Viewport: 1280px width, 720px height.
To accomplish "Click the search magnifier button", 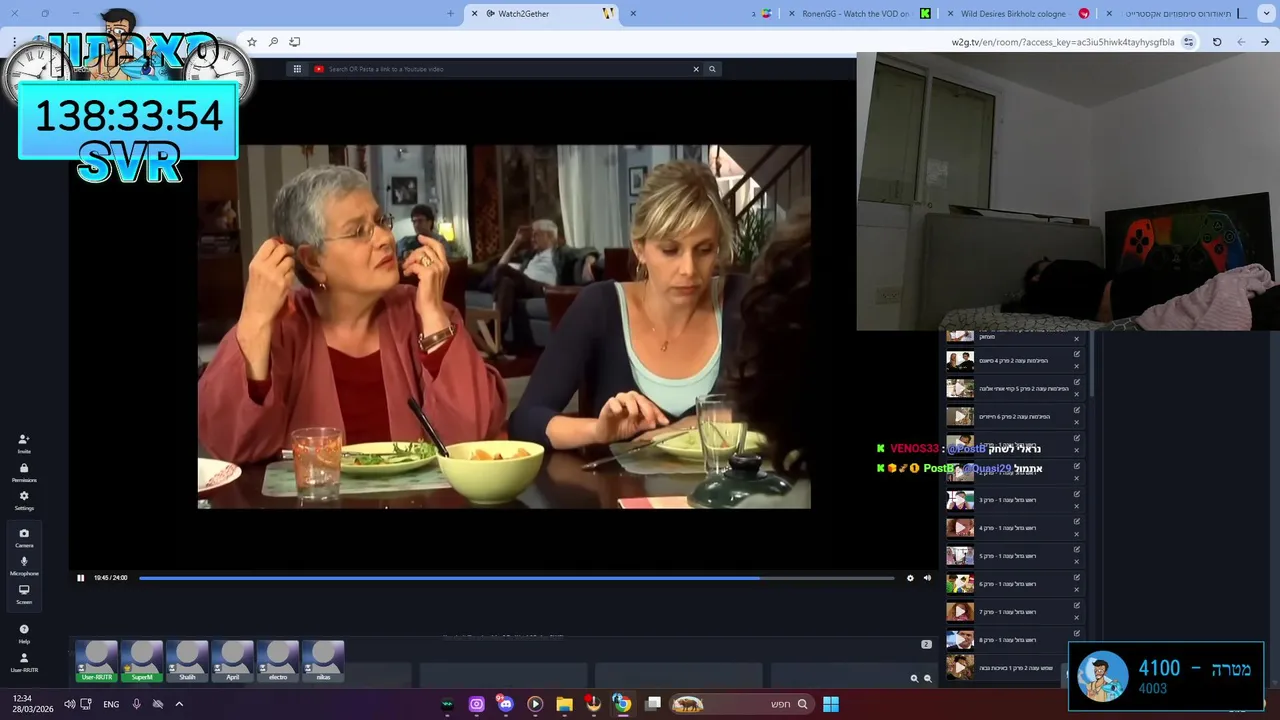I will 712,69.
